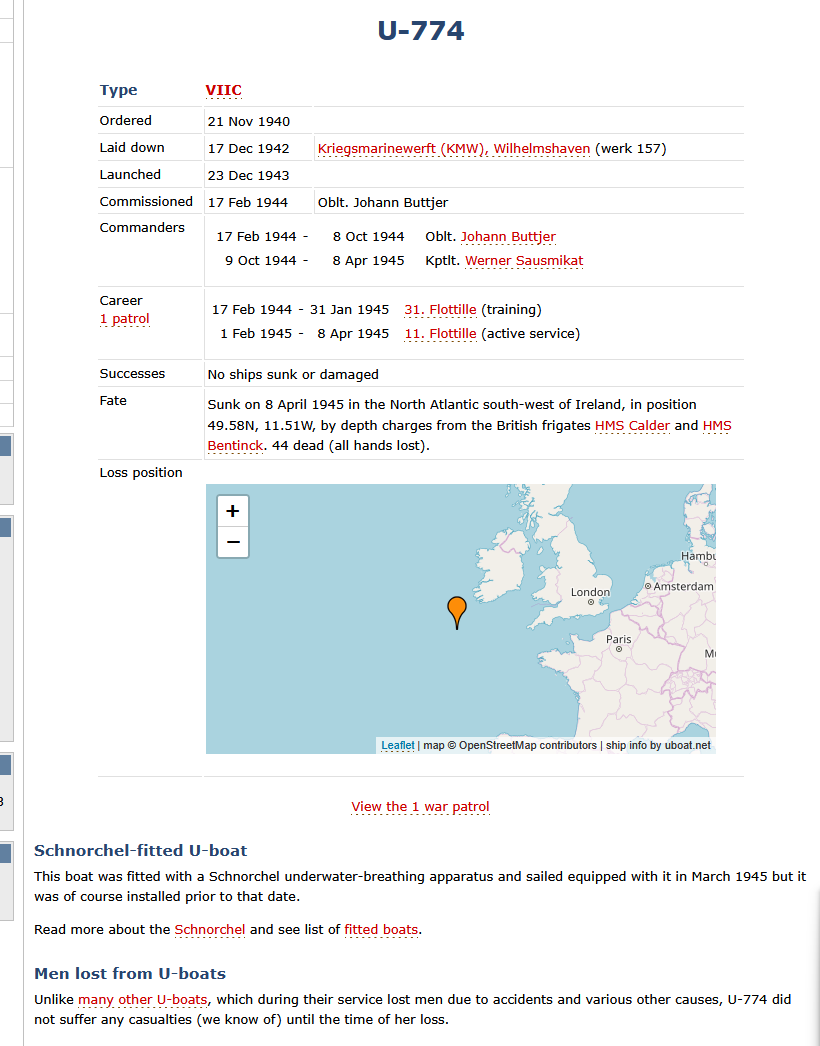Follow the 1 patrol link
820x1046 pixels.
pyautogui.click(x=125, y=319)
